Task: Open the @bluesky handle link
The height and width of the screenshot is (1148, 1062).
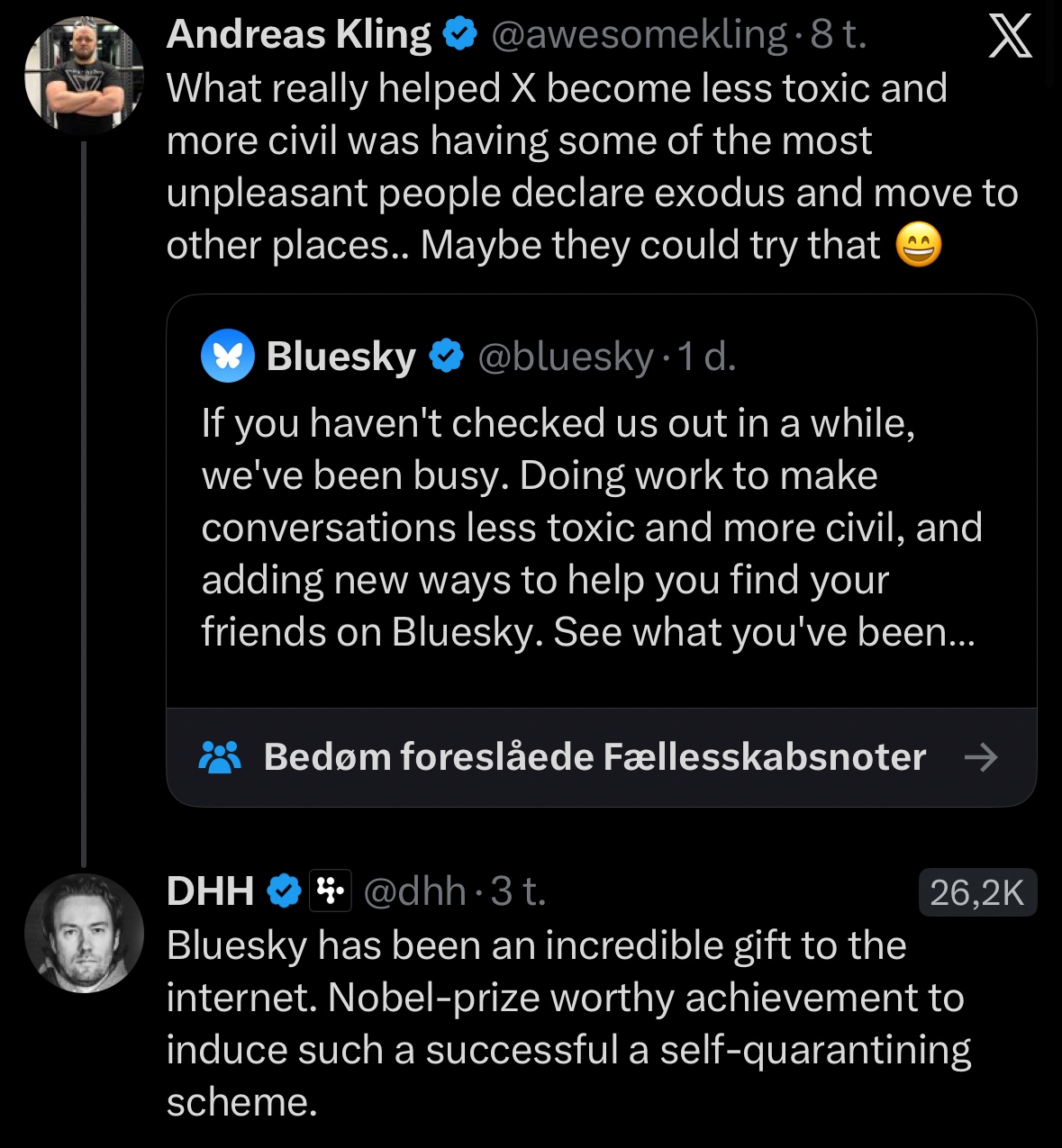Action: (x=565, y=357)
